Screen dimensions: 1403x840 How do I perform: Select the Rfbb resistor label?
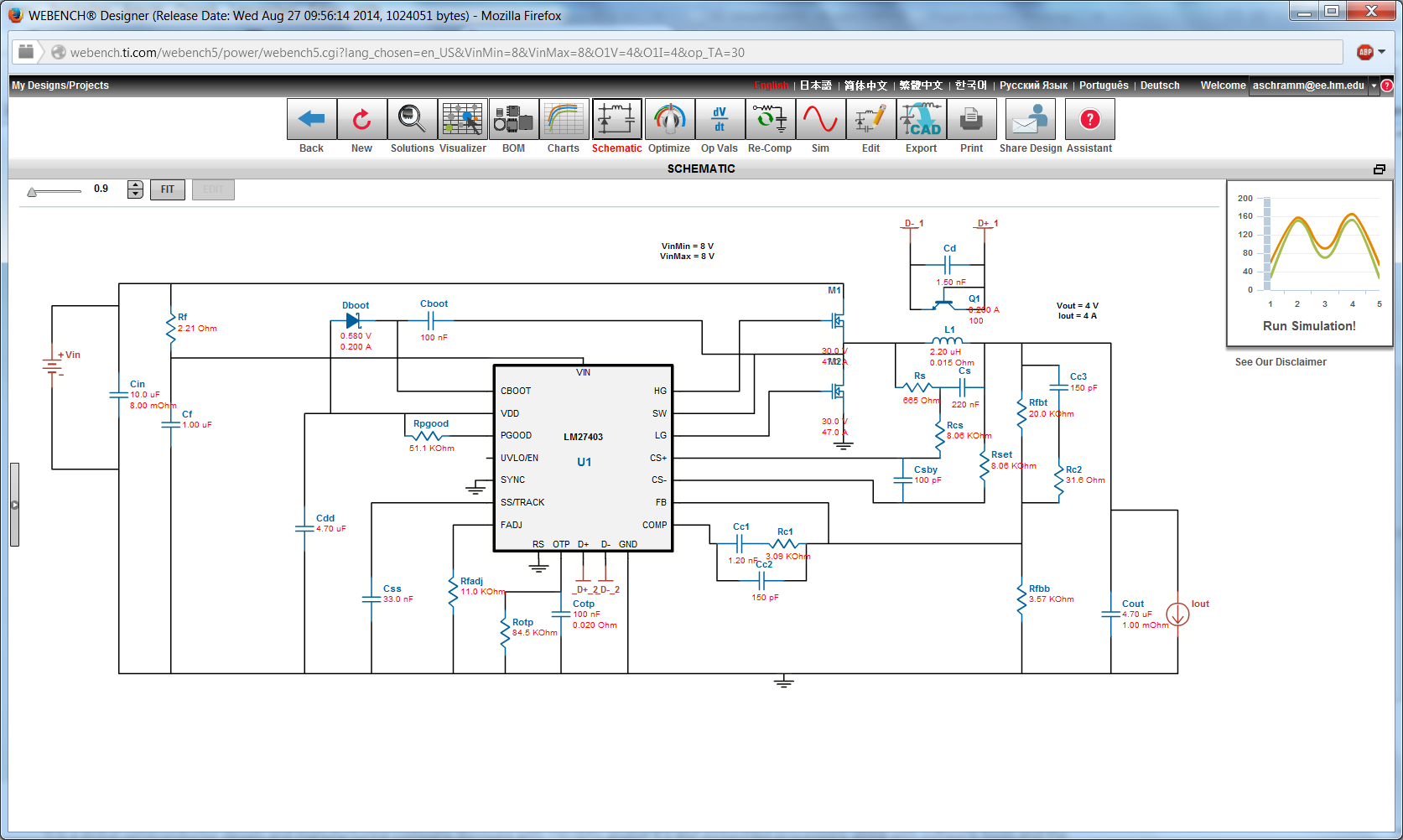click(x=1039, y=589)
